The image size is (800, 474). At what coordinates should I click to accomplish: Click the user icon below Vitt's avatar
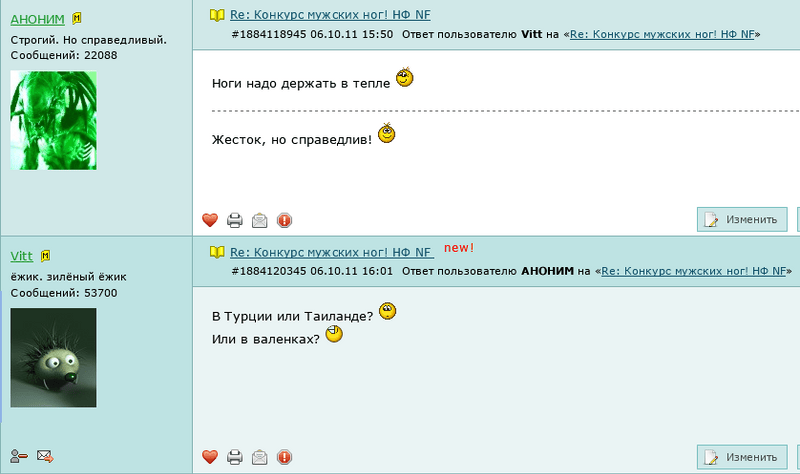pos(19,456)
